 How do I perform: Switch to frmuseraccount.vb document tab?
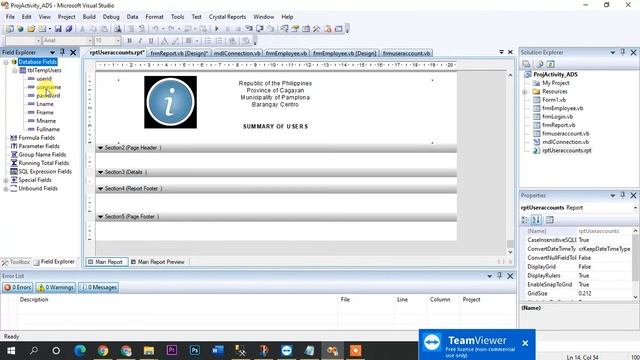[x=407, y=53]
